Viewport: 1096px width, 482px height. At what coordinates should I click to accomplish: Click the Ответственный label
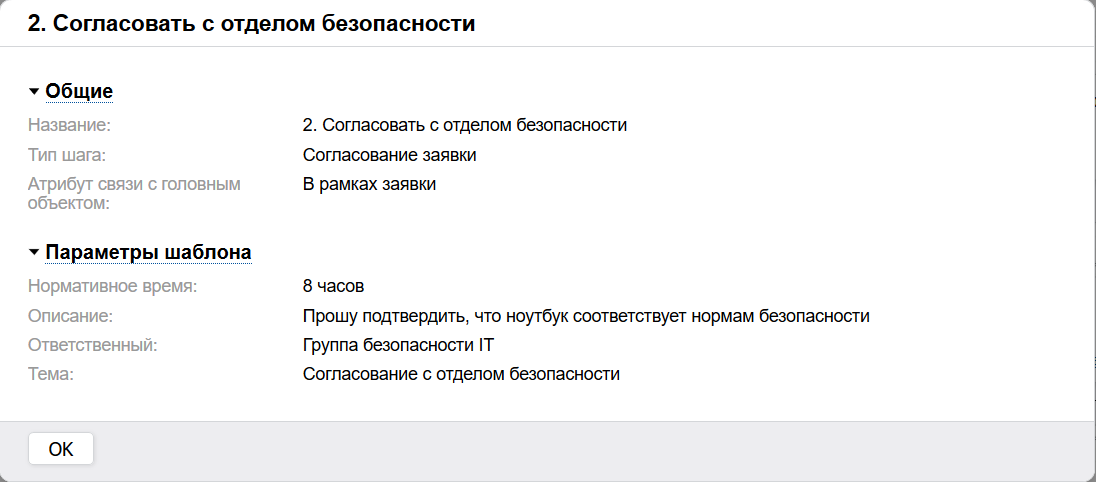pyautogui.click(x=93, y=345)
